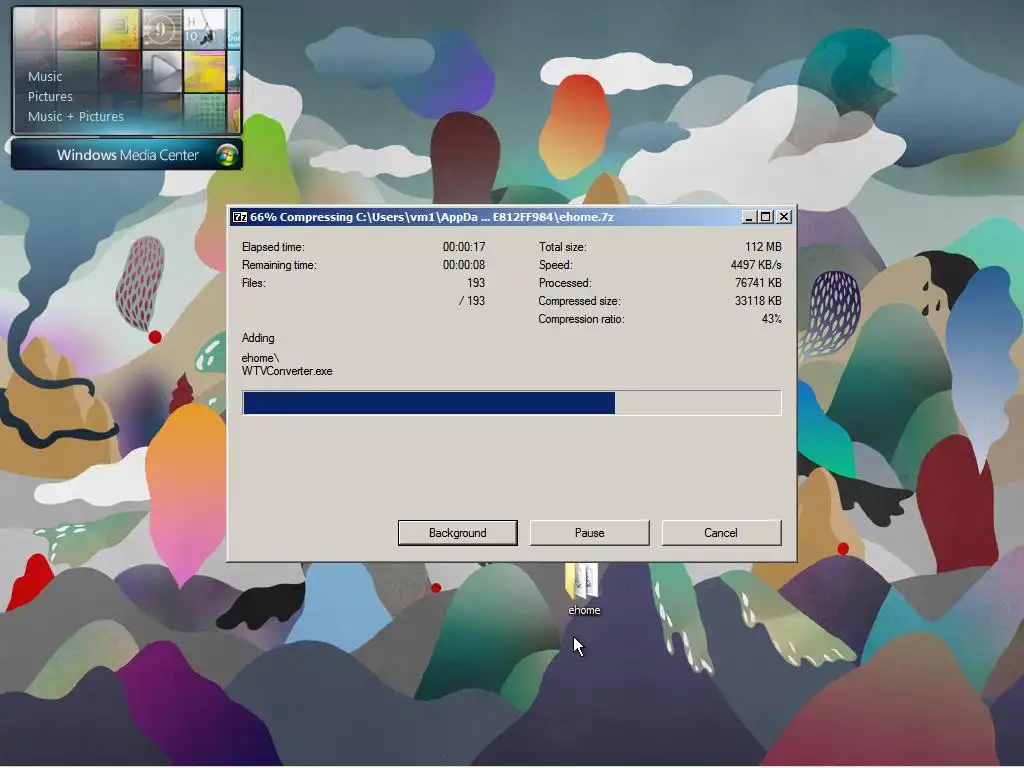
Task: Click the Windows Media Center logo orb
Action: pyautogui.click(x=227, y=155)
